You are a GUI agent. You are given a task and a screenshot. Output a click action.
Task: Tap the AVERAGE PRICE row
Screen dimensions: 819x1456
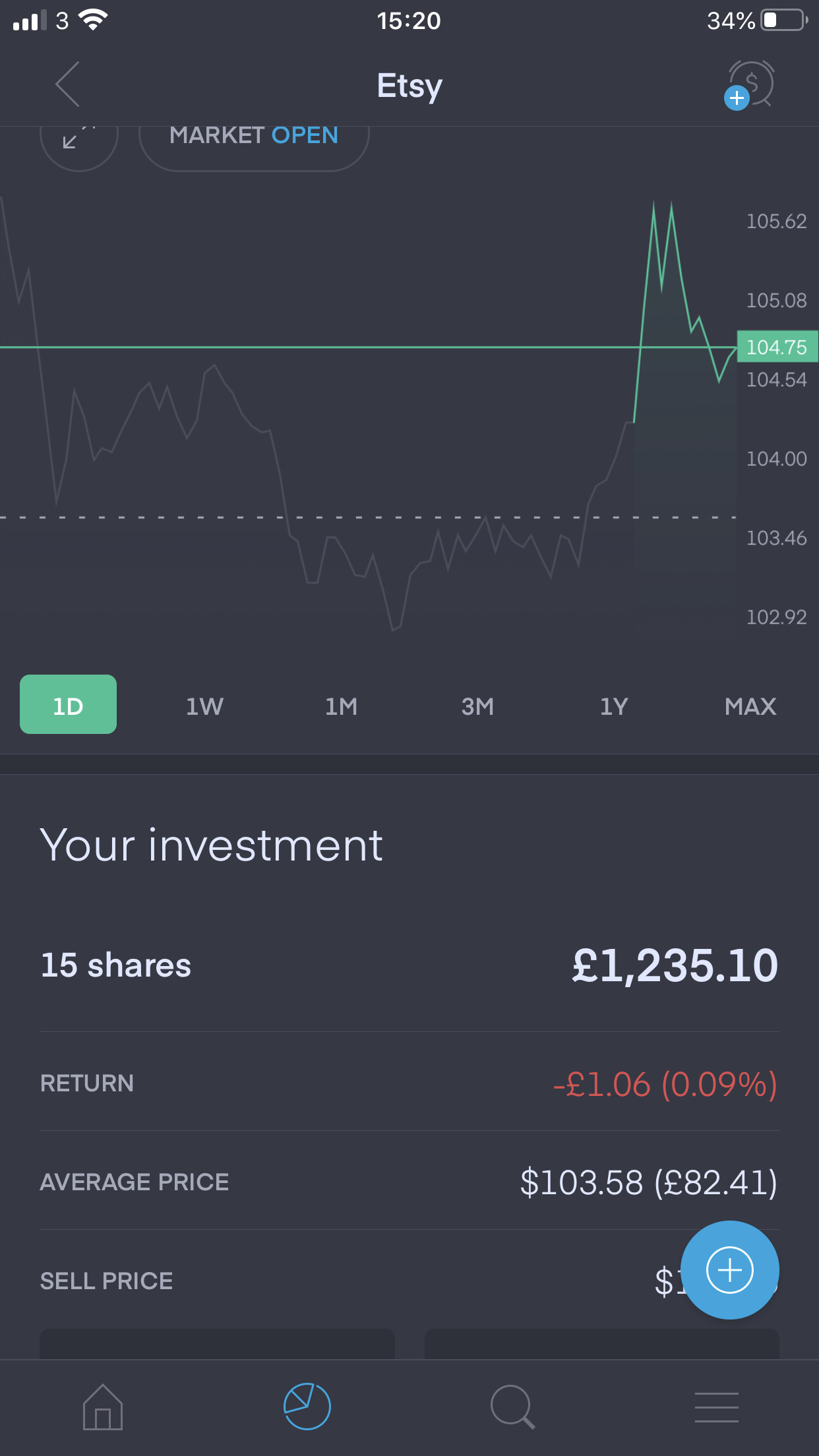409,1182
